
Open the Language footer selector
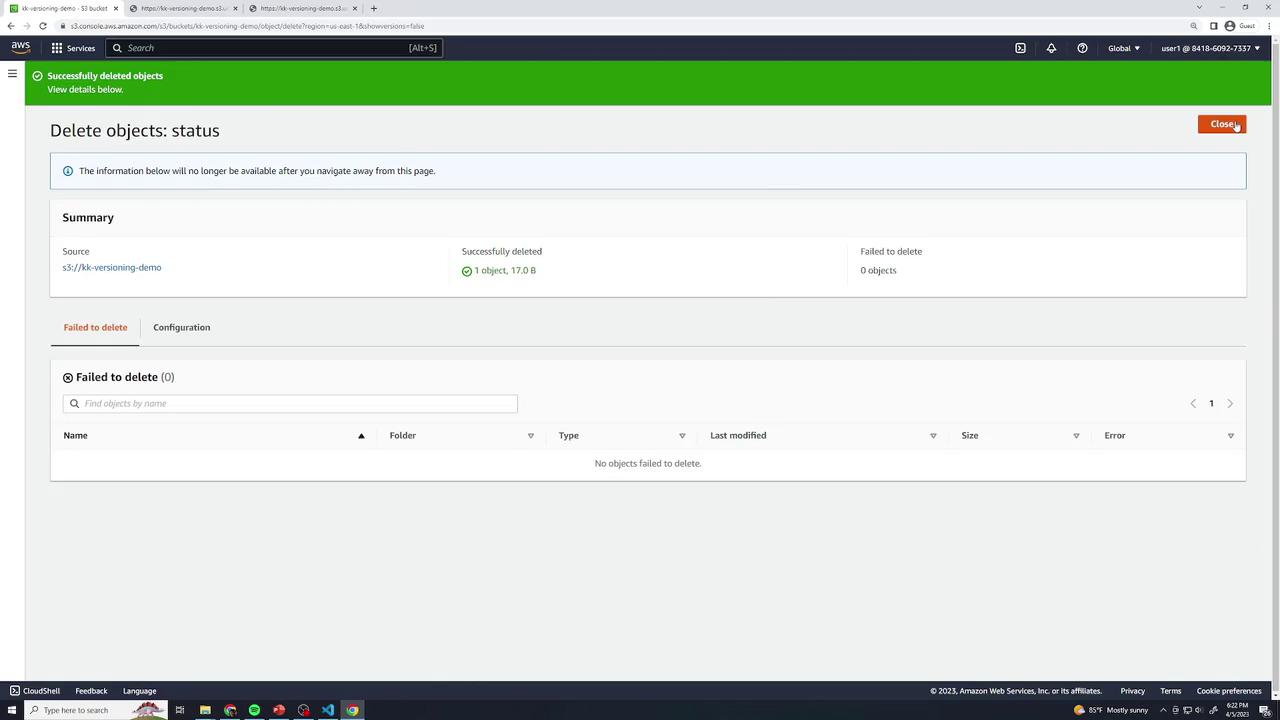point(139,691)
